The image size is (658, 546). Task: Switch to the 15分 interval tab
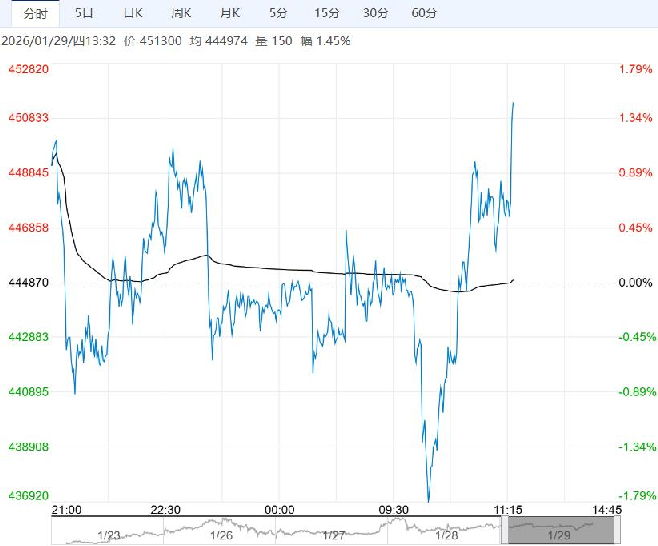tap(326, 13)
